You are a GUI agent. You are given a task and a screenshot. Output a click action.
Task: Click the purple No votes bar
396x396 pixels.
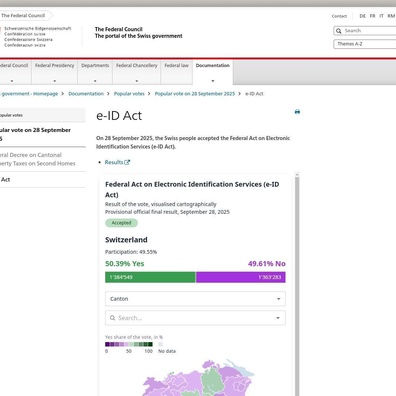tap(241, 277)
